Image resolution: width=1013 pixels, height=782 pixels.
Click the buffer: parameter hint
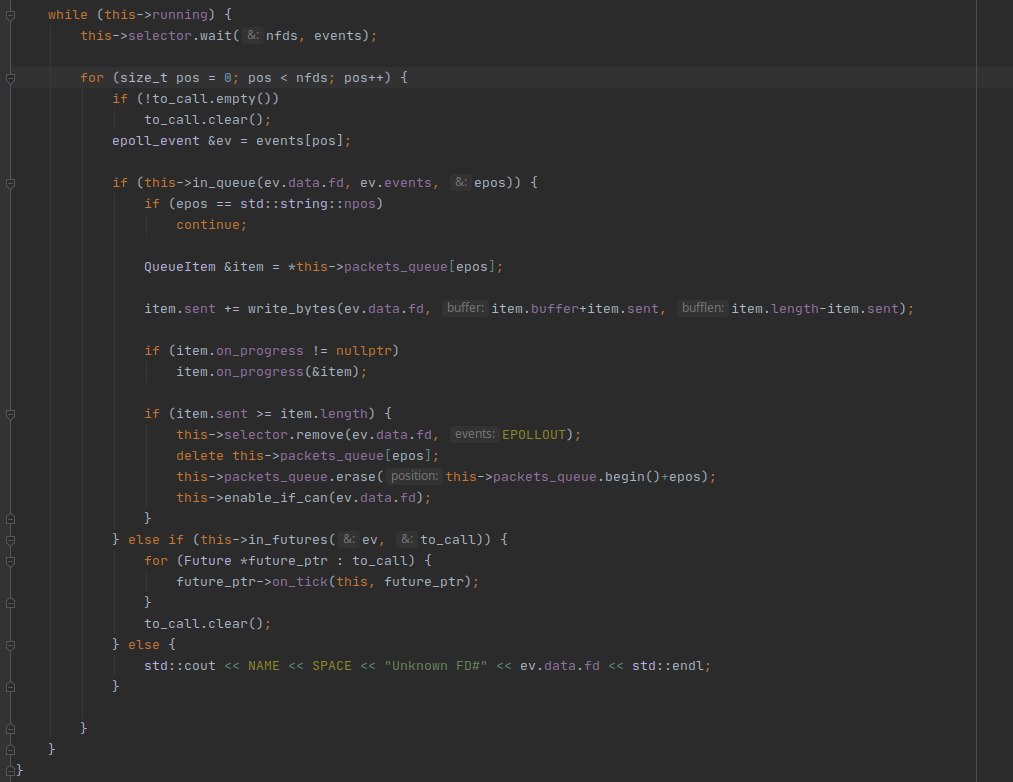tap(465, 308)
